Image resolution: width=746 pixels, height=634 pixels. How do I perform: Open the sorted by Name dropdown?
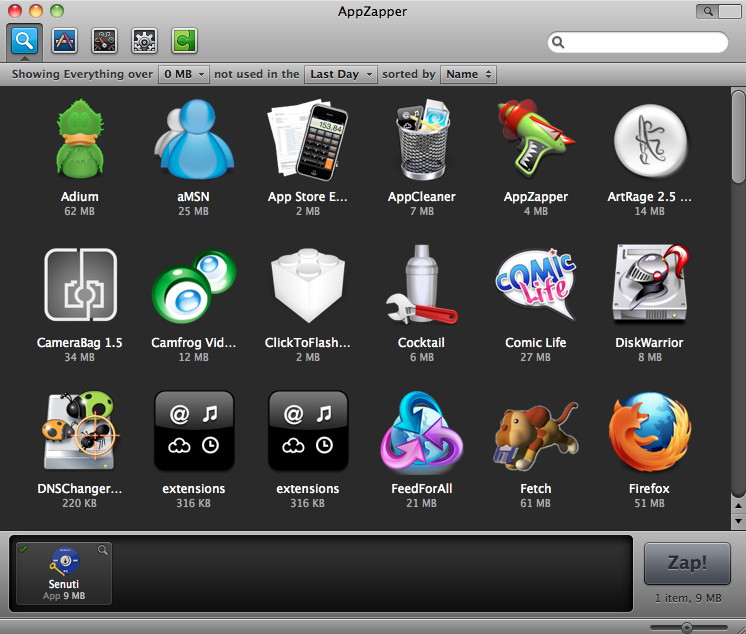pyautogui.click(x=469, y=74)
